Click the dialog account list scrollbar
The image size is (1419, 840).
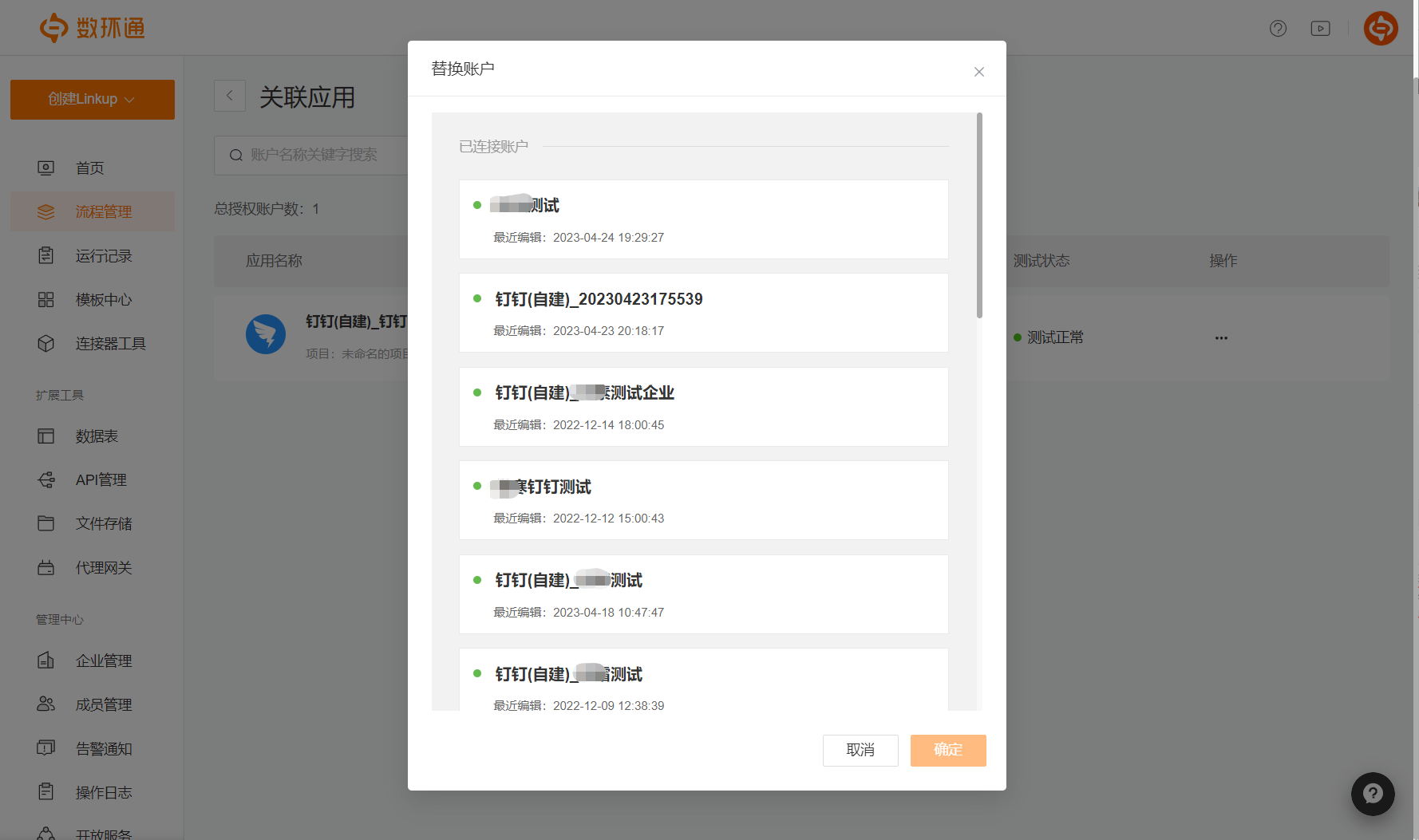click(979, 215)
